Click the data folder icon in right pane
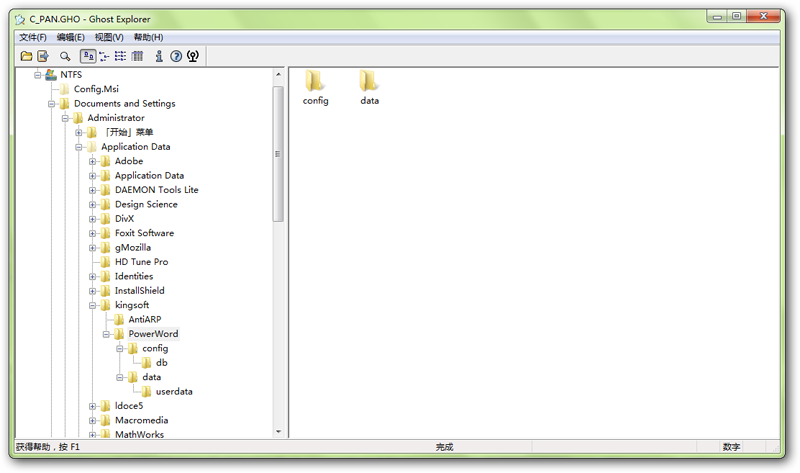This screenshot has height=473, width=800. (x=369, y=81)
